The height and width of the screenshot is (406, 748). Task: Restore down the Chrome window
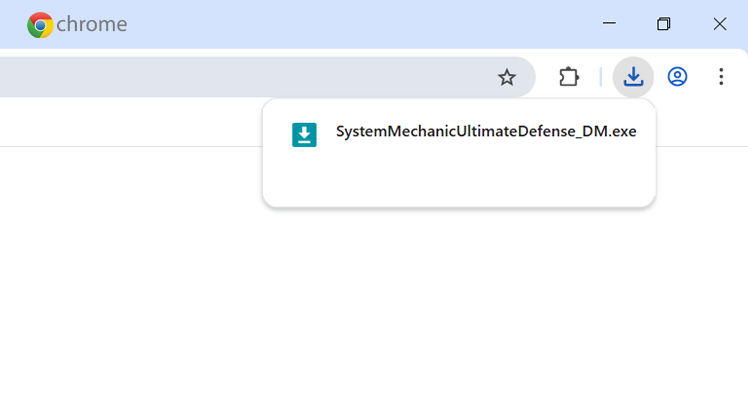pyautogui.click(x=664, y=23)
